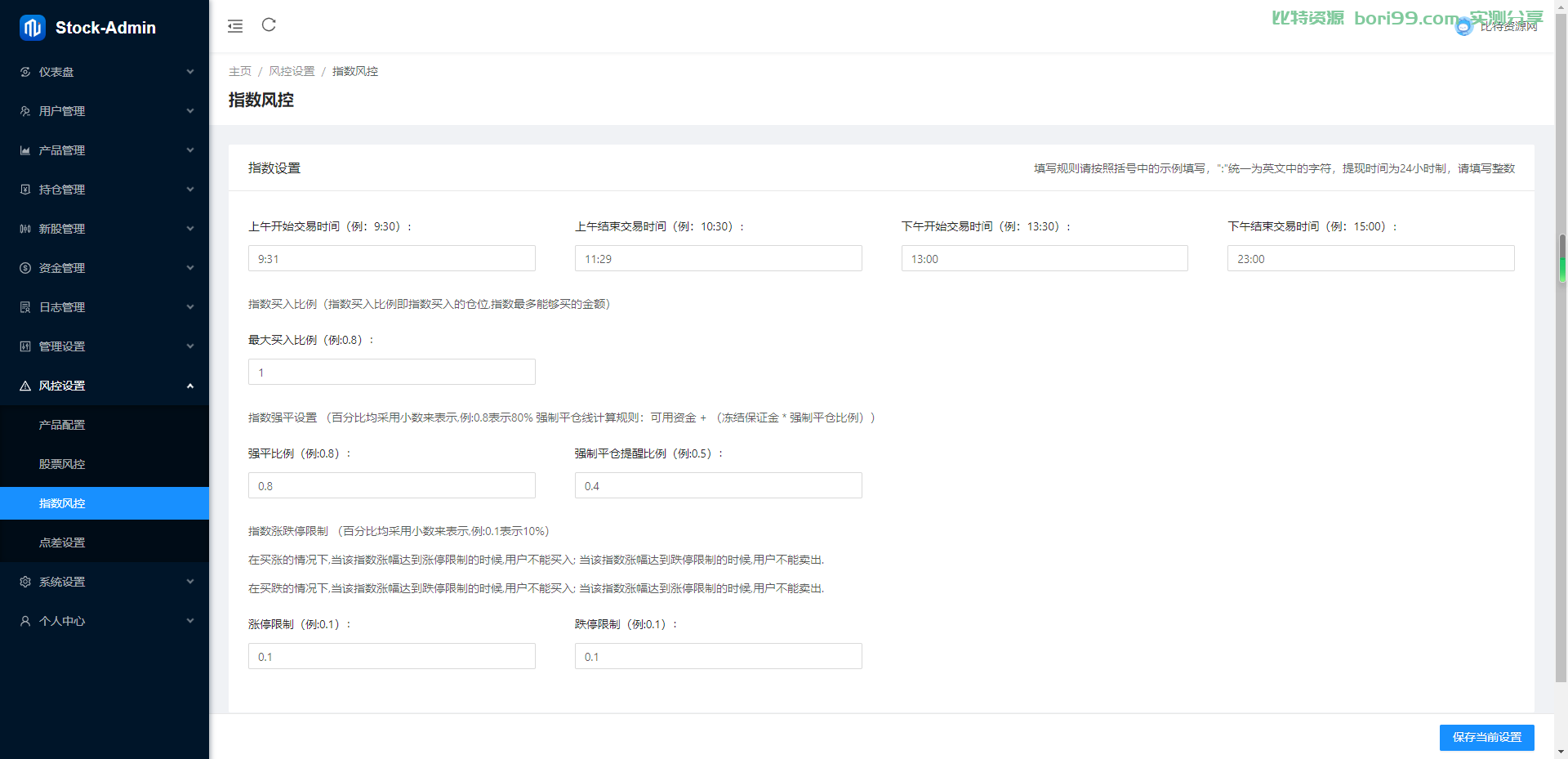Expand the 用户管理 menu chevron

click(x=190, y=111)
